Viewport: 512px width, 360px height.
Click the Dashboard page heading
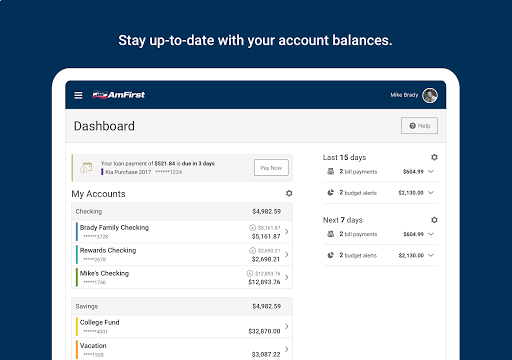pyautogui.click(x=104, y=126)
